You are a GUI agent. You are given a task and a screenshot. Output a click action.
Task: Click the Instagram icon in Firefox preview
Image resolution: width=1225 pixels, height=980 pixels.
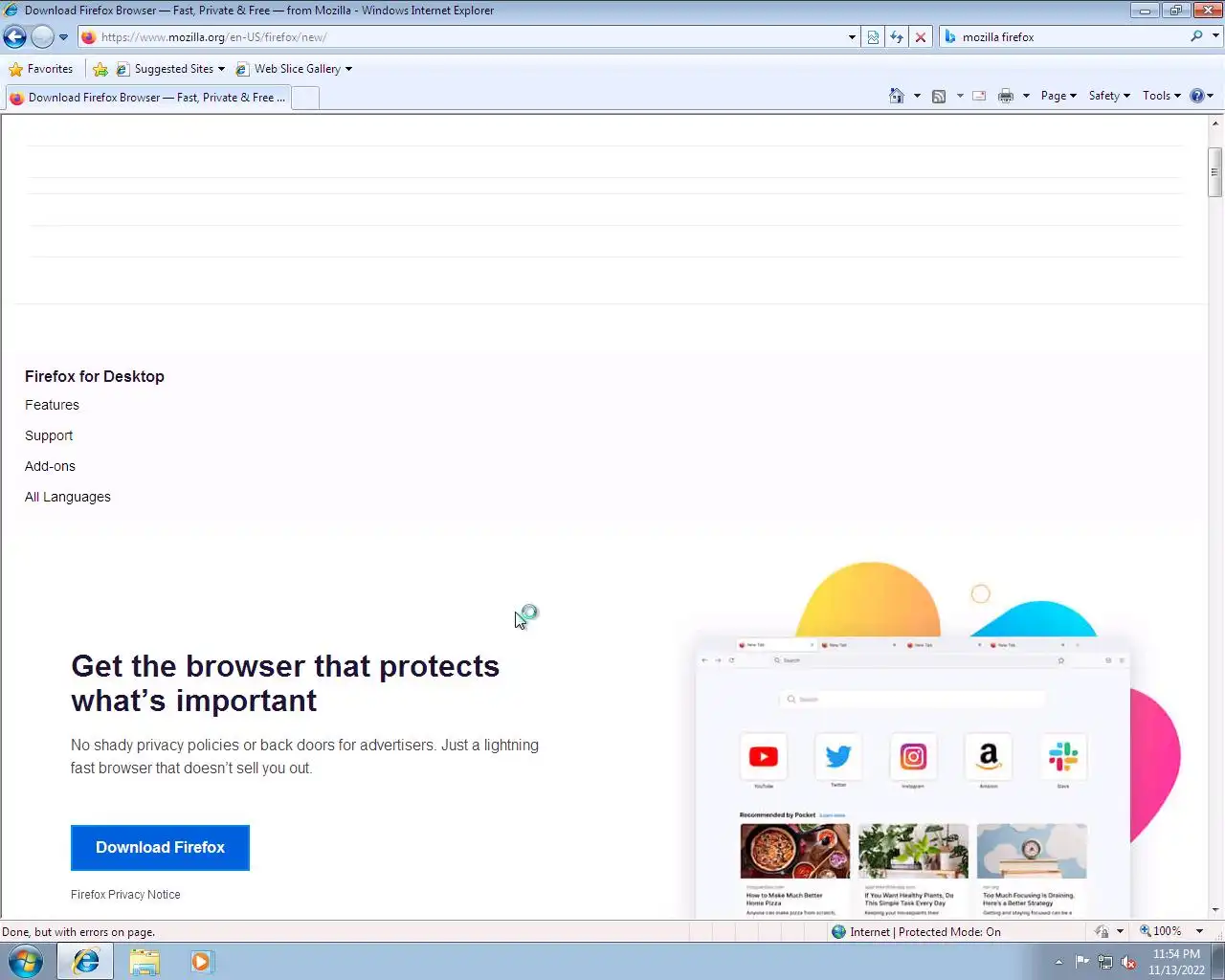pos(913,757)
